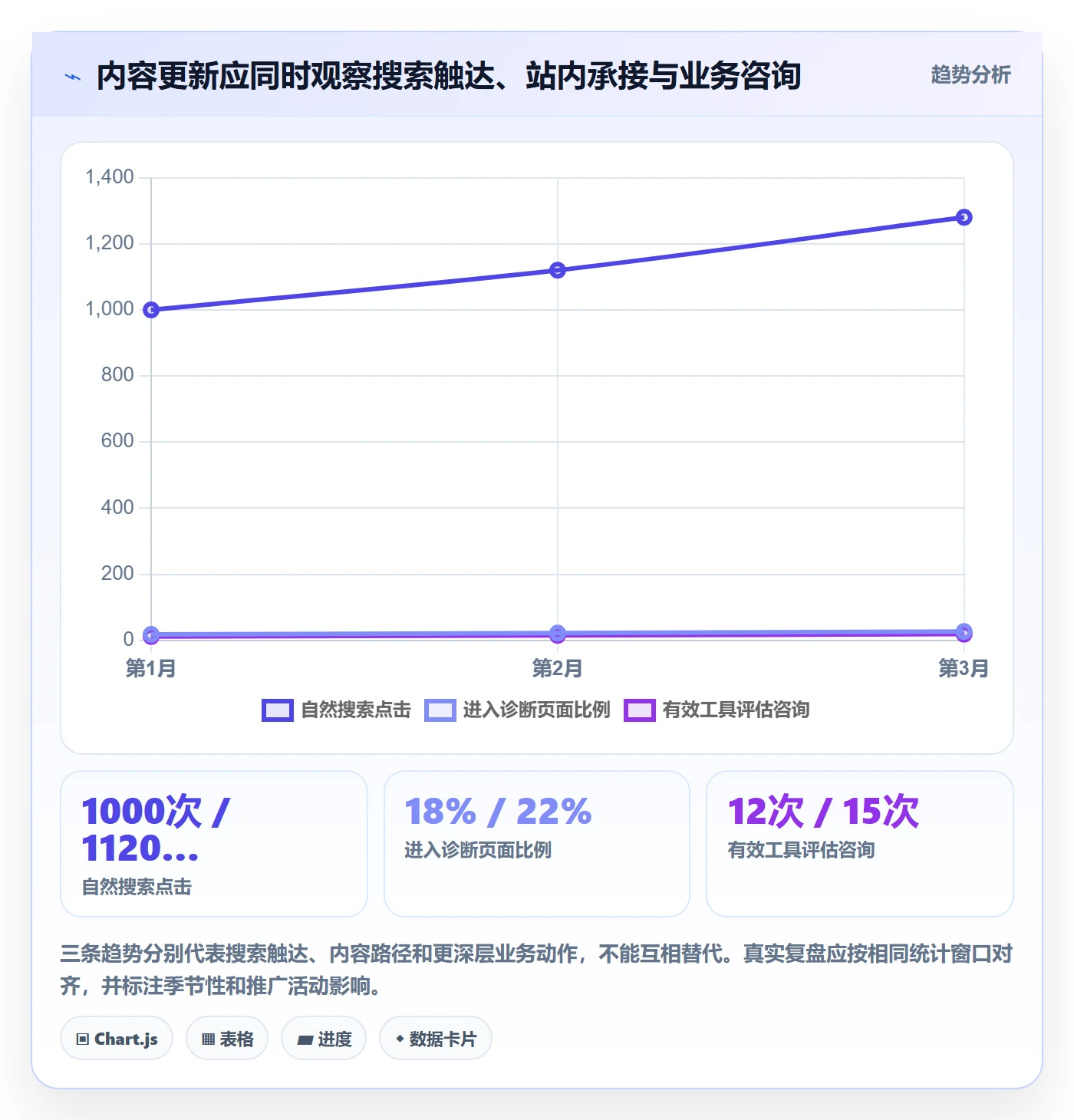The image size is (1074, 1120).
Task: Click the 1,200 y-axis value
Action: pos(110,243)
